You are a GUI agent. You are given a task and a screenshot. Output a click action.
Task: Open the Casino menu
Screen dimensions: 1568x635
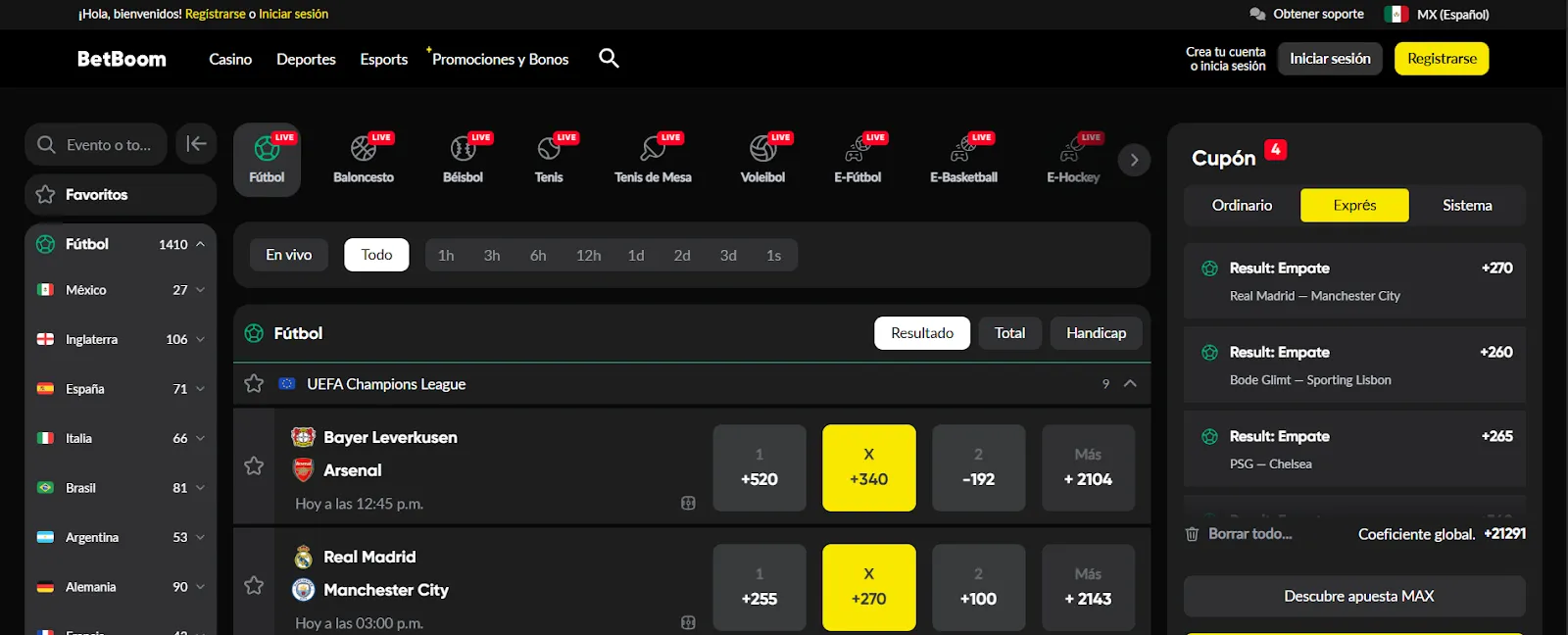pos(230,59)
